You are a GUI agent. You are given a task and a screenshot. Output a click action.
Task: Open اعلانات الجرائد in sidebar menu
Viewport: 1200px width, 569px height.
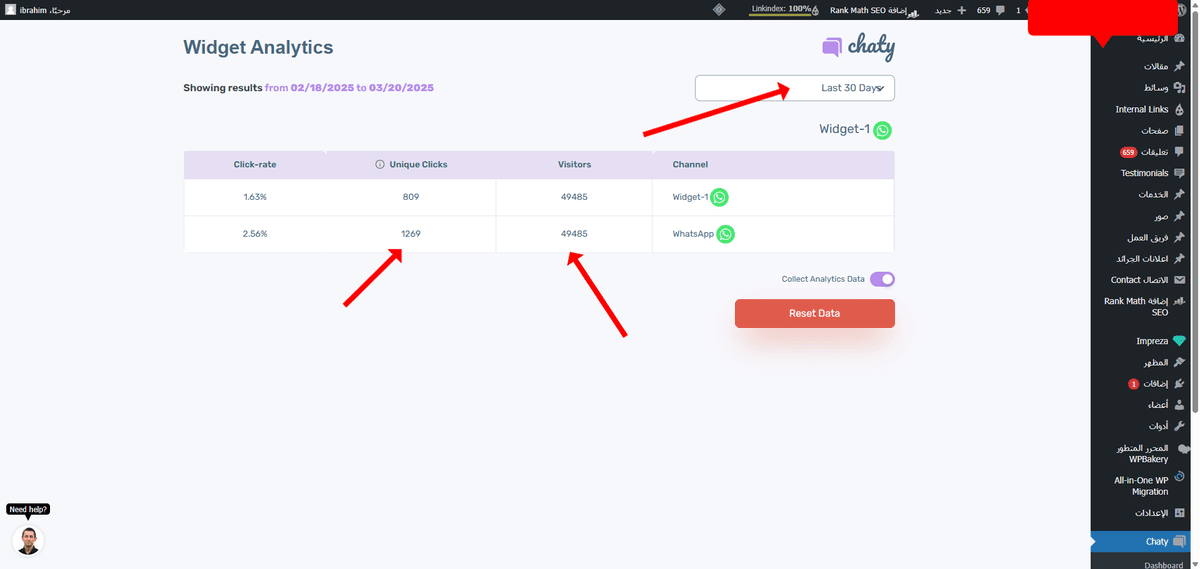1143,258
